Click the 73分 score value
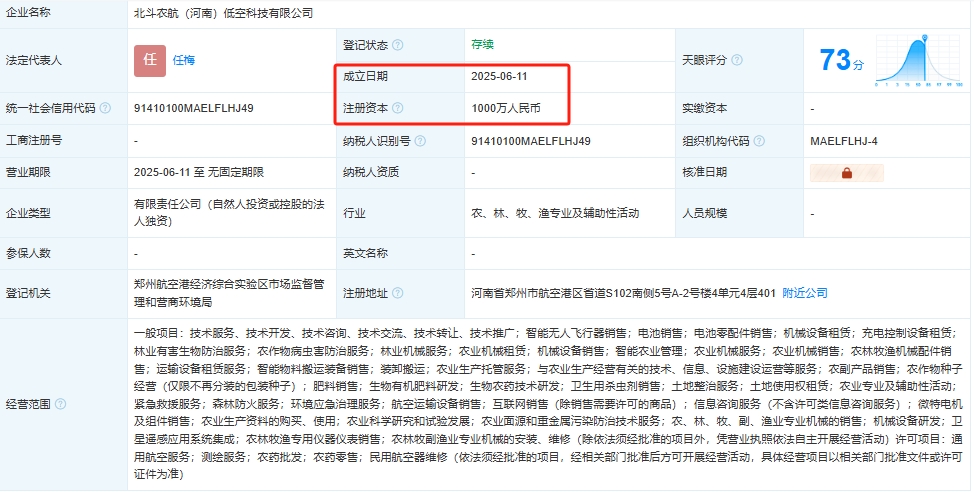 [x=842, y=60]
